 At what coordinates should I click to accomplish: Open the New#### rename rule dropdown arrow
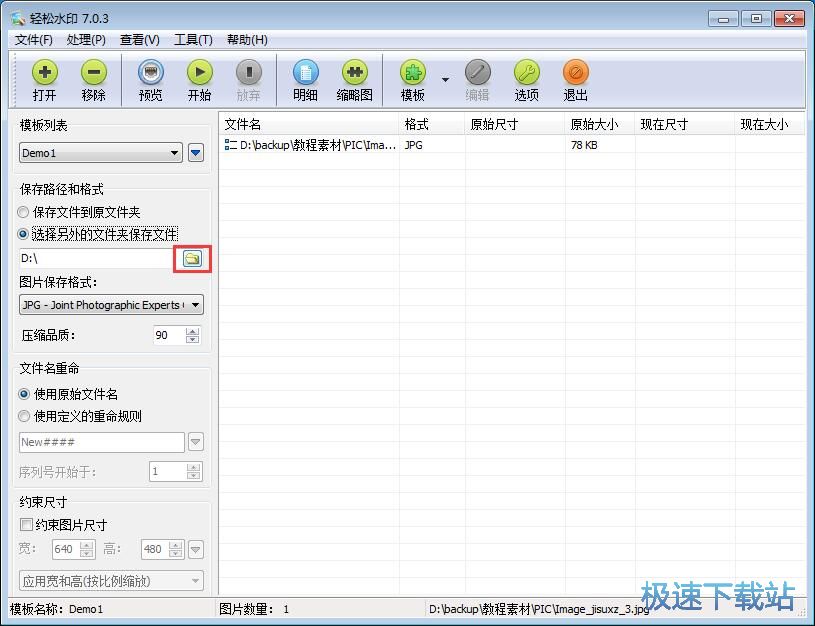click(196, 442)
